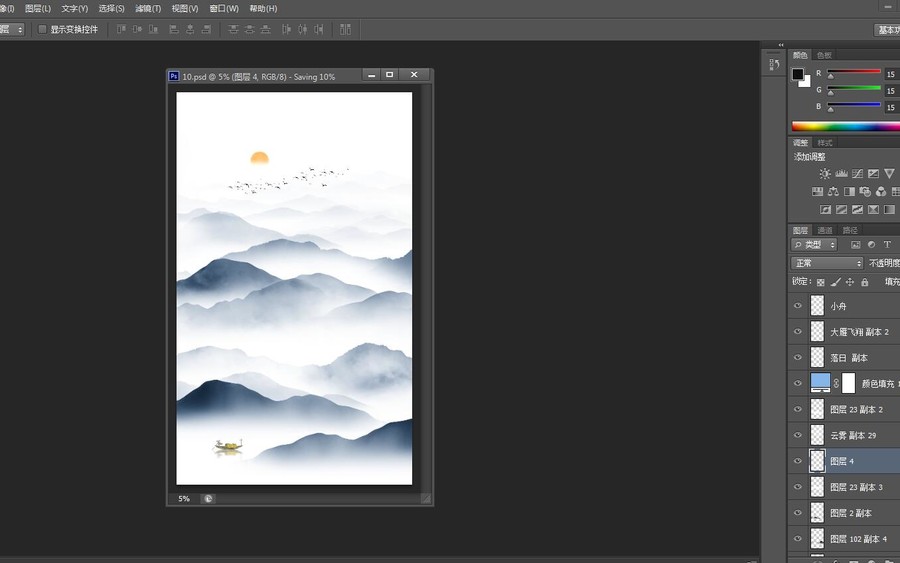This screenshot has height=563, width=900.
Task: Click the align left edges icon
Action: (x=174, y=29)
